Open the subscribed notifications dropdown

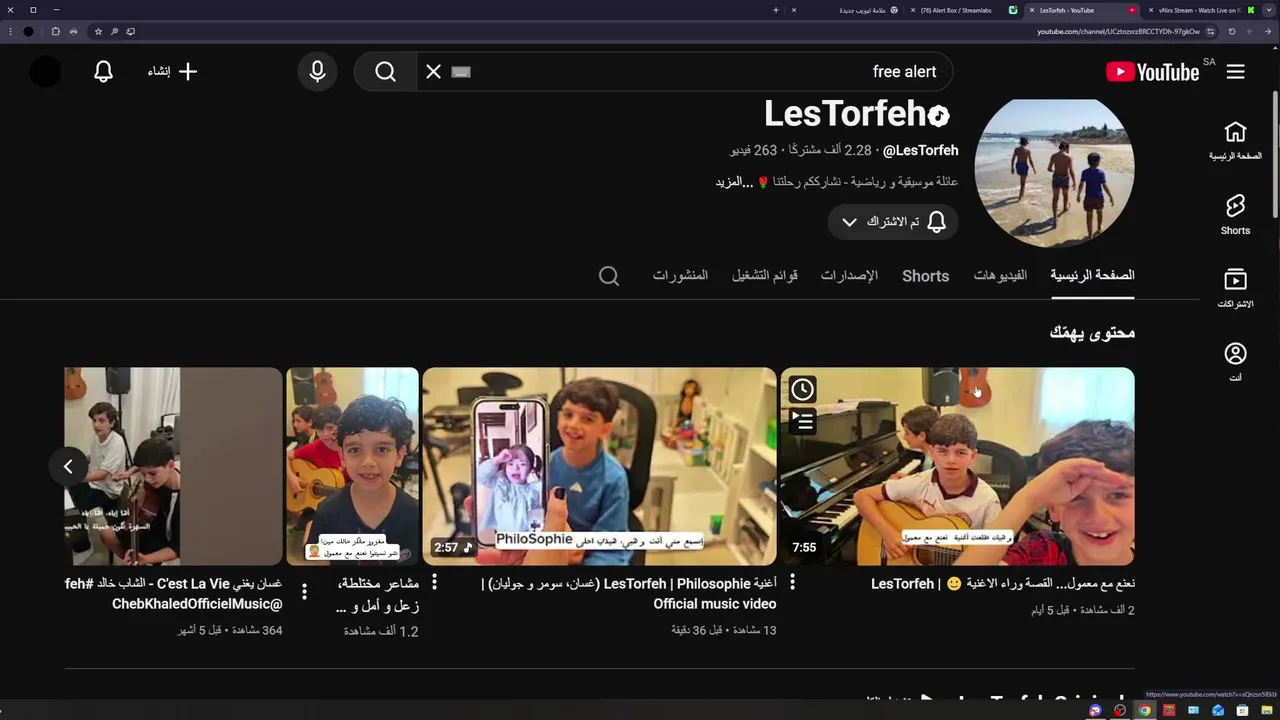tap(892, 222)
